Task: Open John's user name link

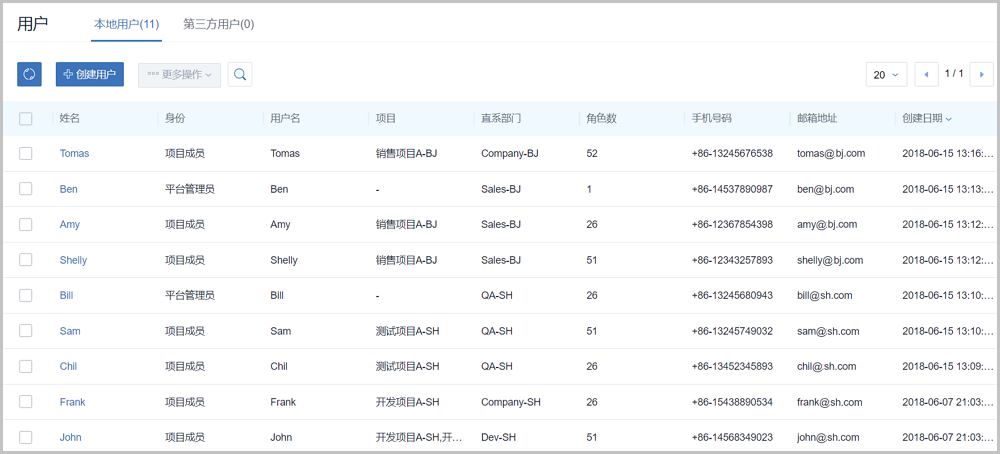Action: pyautogui.click(x=70, y=437)
